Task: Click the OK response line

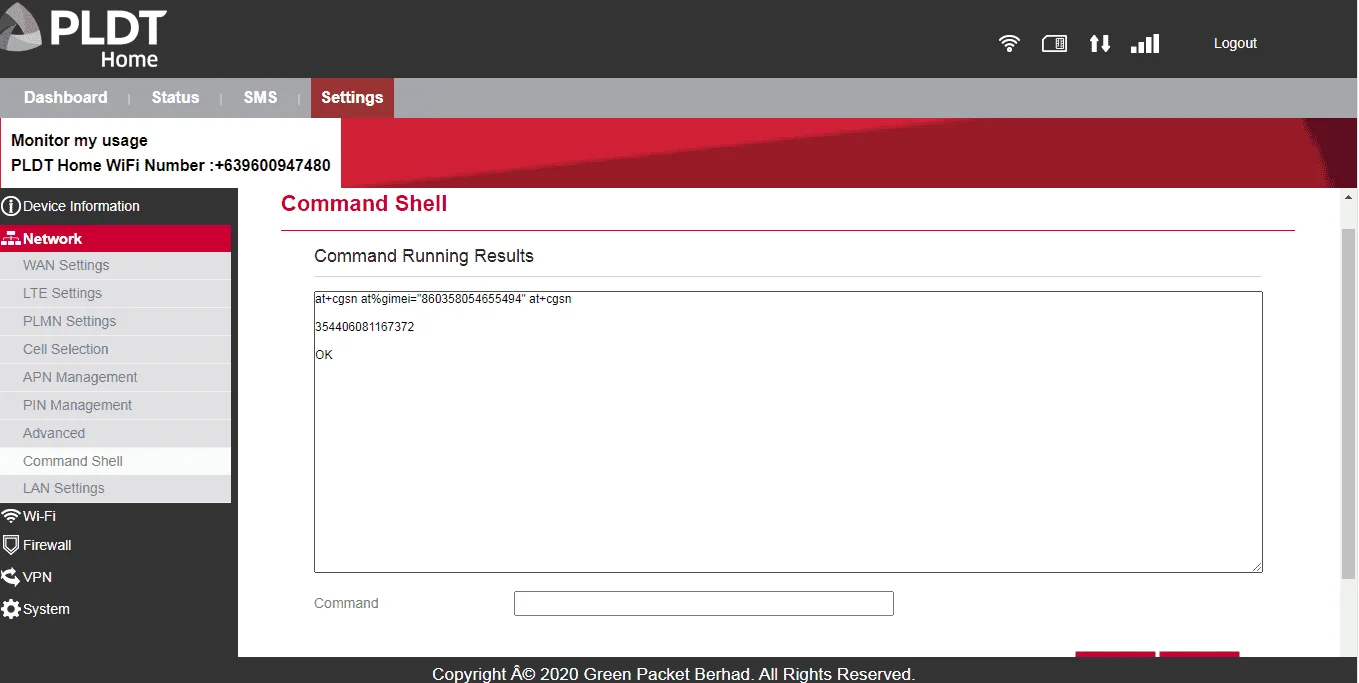Action: [324, 355]
